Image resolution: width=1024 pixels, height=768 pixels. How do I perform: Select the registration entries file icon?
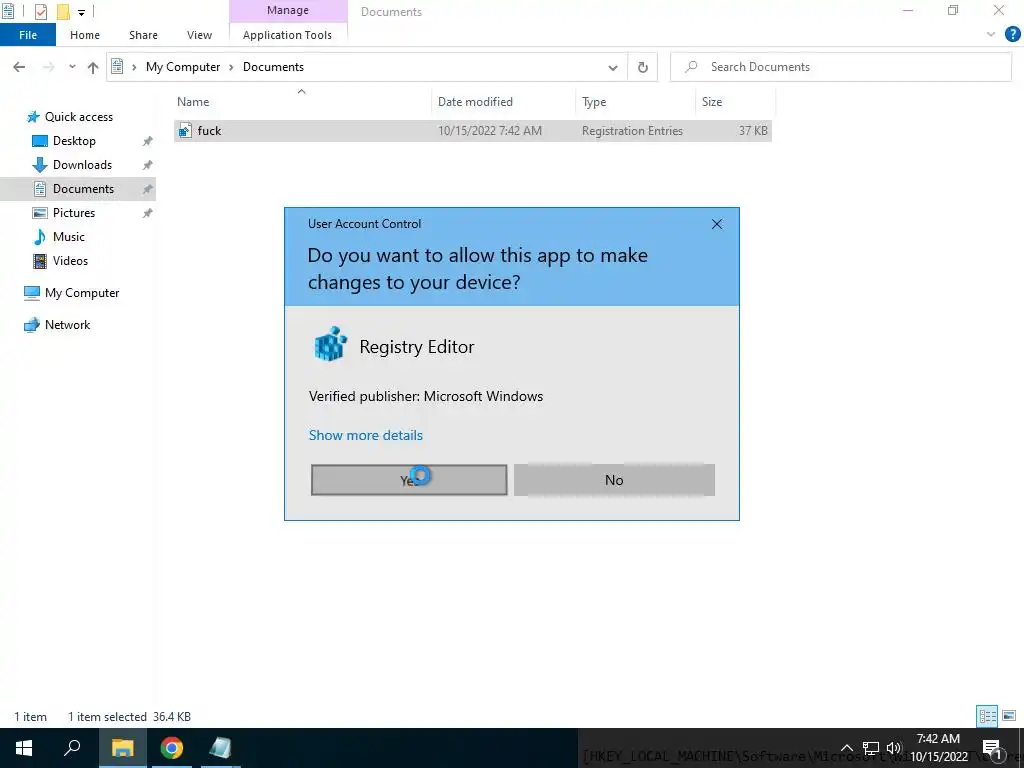(185, 131)
